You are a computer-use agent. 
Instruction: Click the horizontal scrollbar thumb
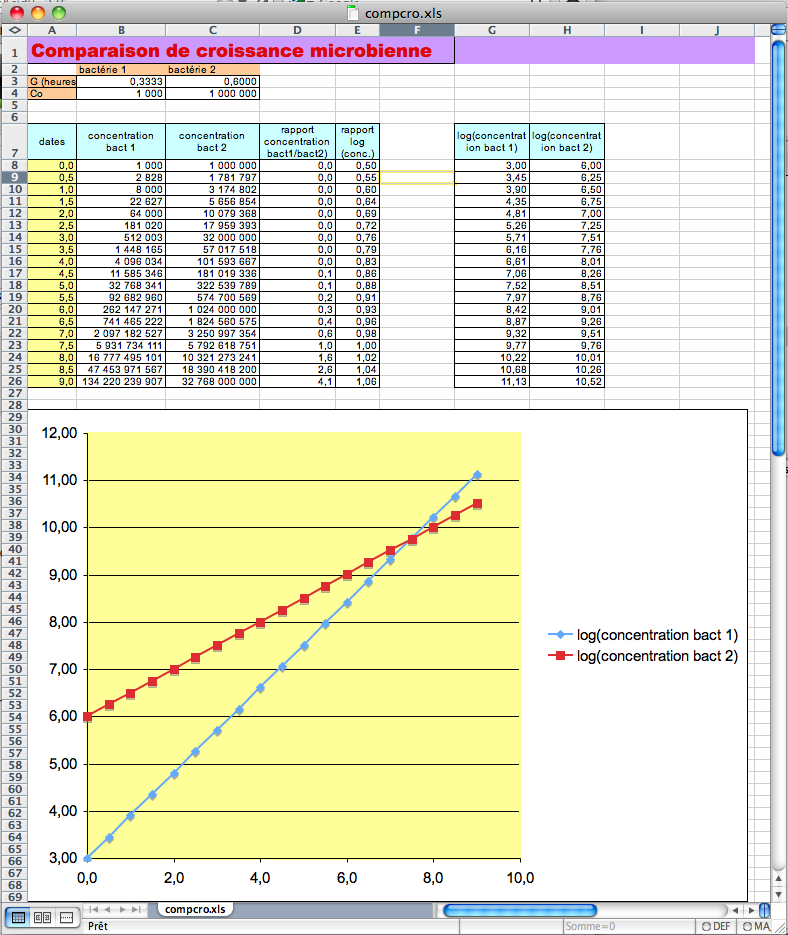point(520,910)
